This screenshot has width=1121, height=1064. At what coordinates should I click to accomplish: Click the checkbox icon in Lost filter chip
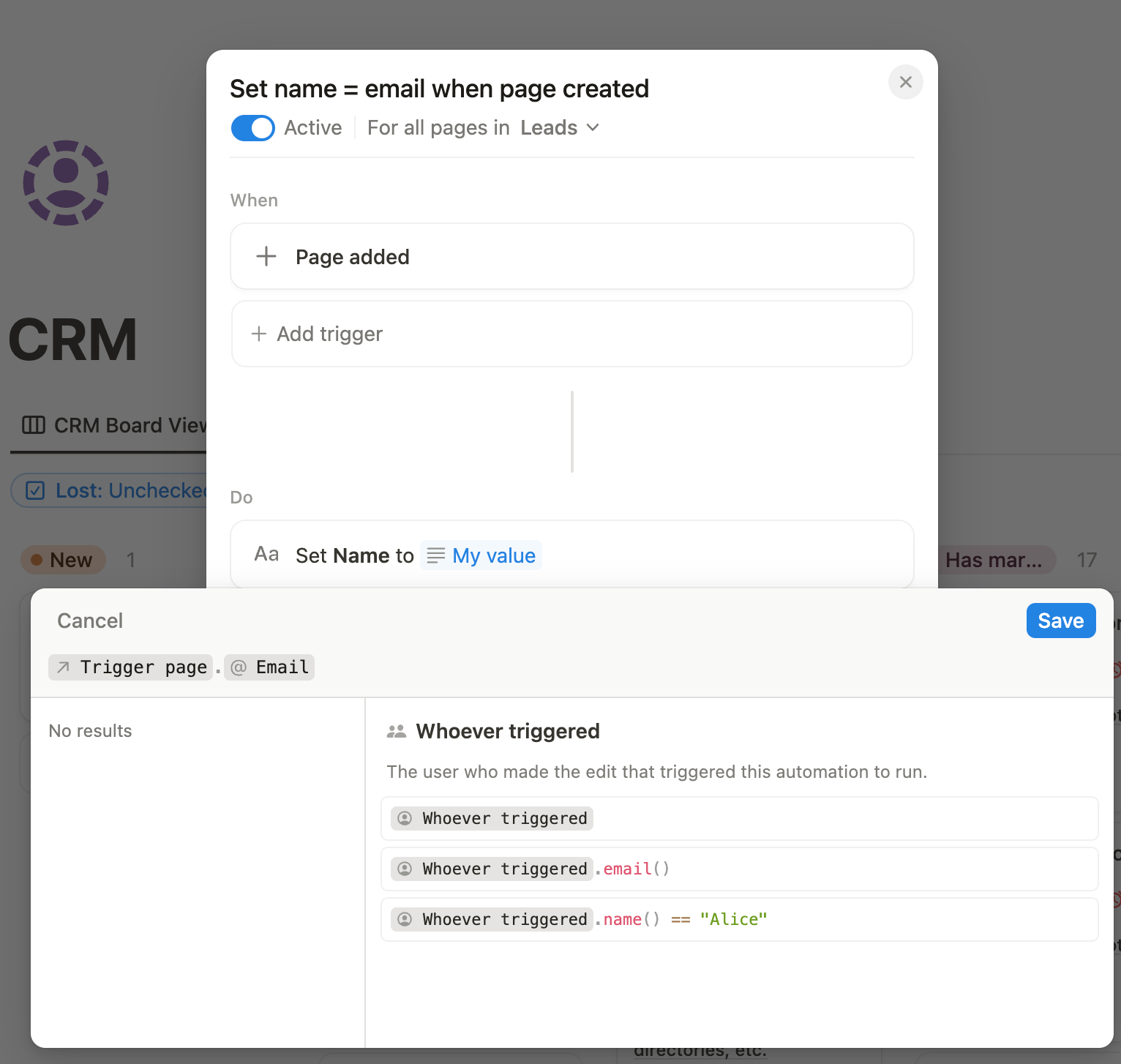35,490
